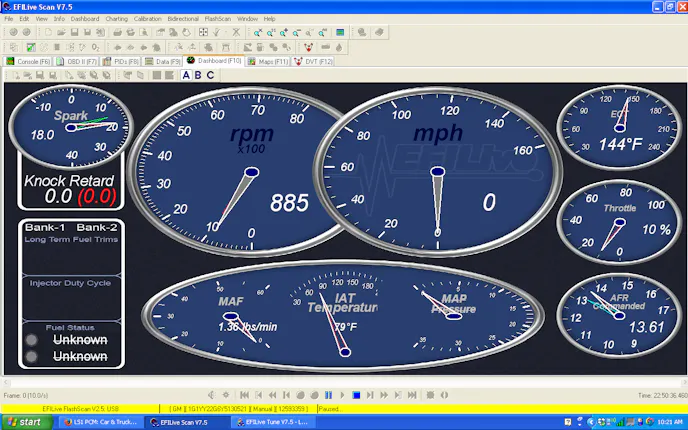Open the File menu
The height and width of the screenshot is (430, 688).
pos(8,19)
